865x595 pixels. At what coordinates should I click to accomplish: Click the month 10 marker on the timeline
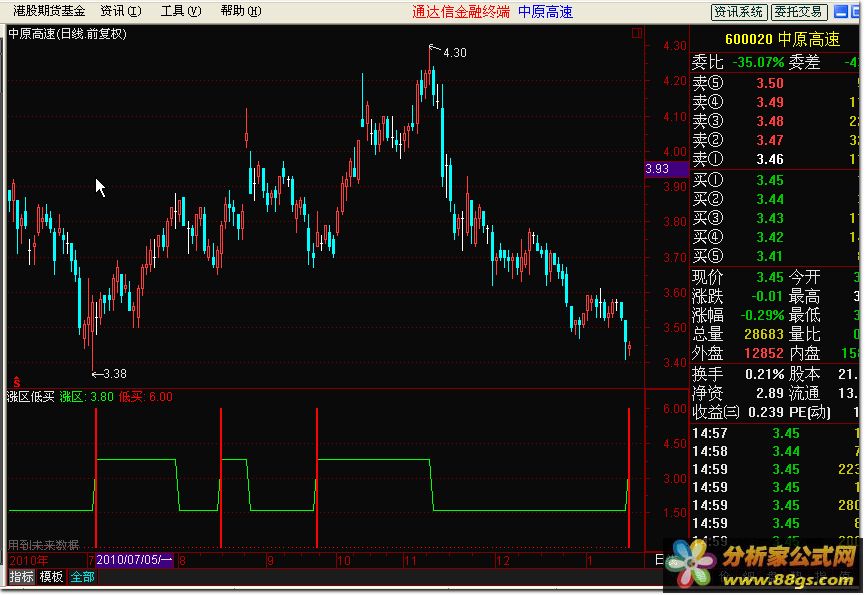point(343,561)
